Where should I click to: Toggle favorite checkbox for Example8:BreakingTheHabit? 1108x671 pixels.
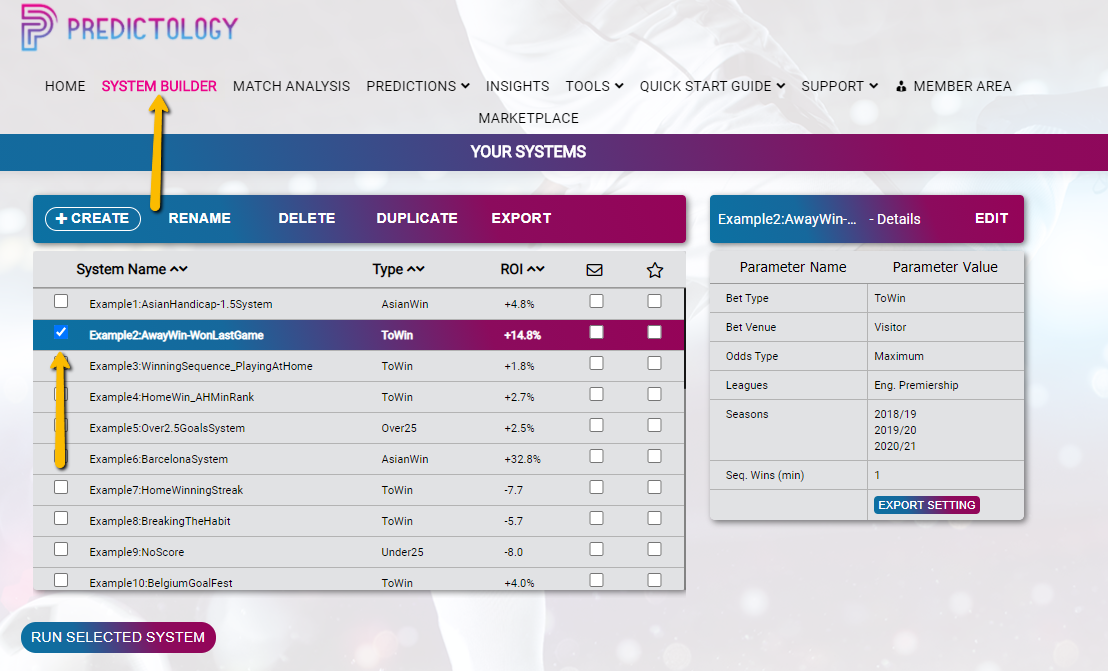[654, 518]
